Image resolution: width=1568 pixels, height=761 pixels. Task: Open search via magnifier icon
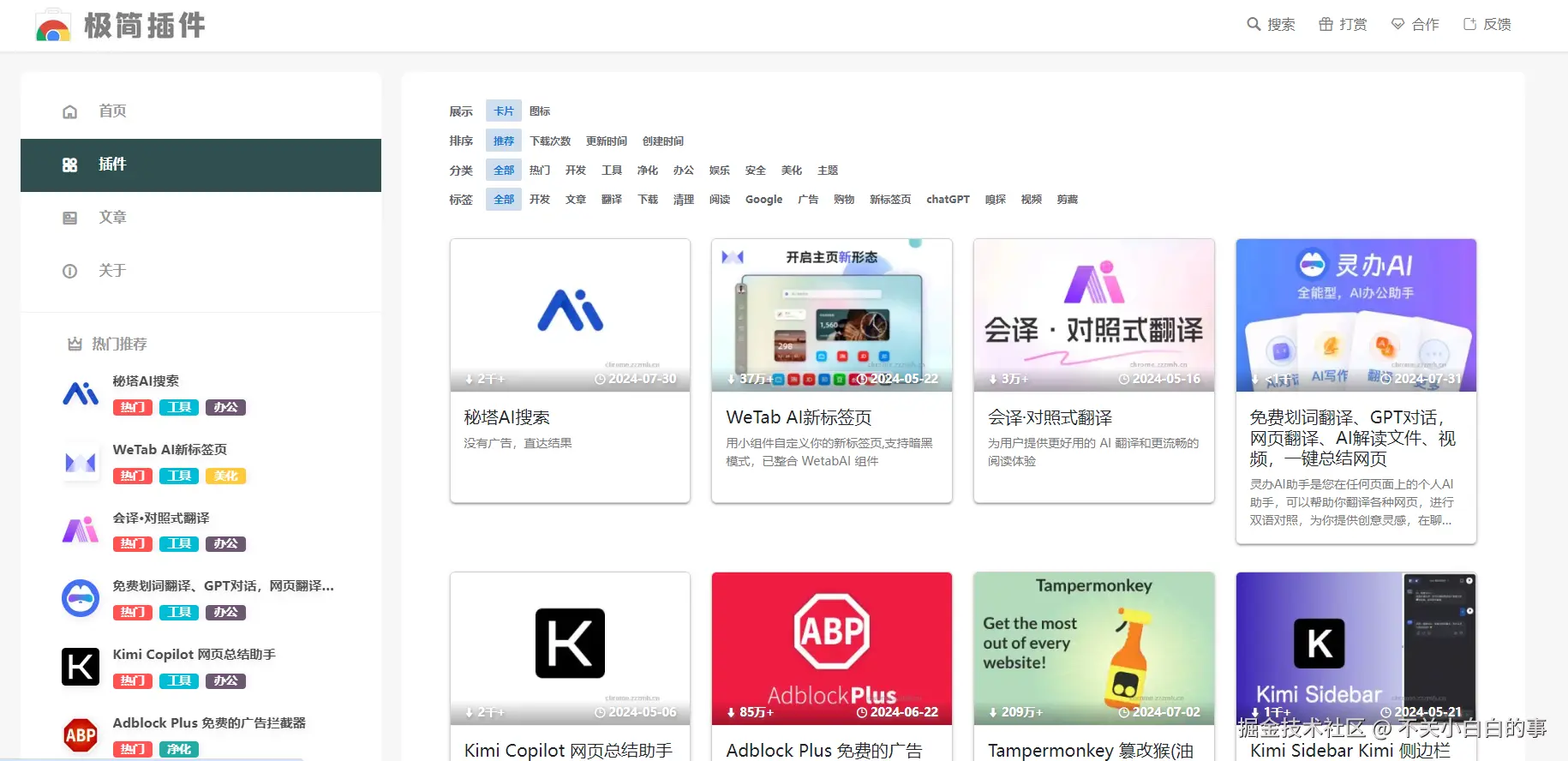tap(1254, 24)
